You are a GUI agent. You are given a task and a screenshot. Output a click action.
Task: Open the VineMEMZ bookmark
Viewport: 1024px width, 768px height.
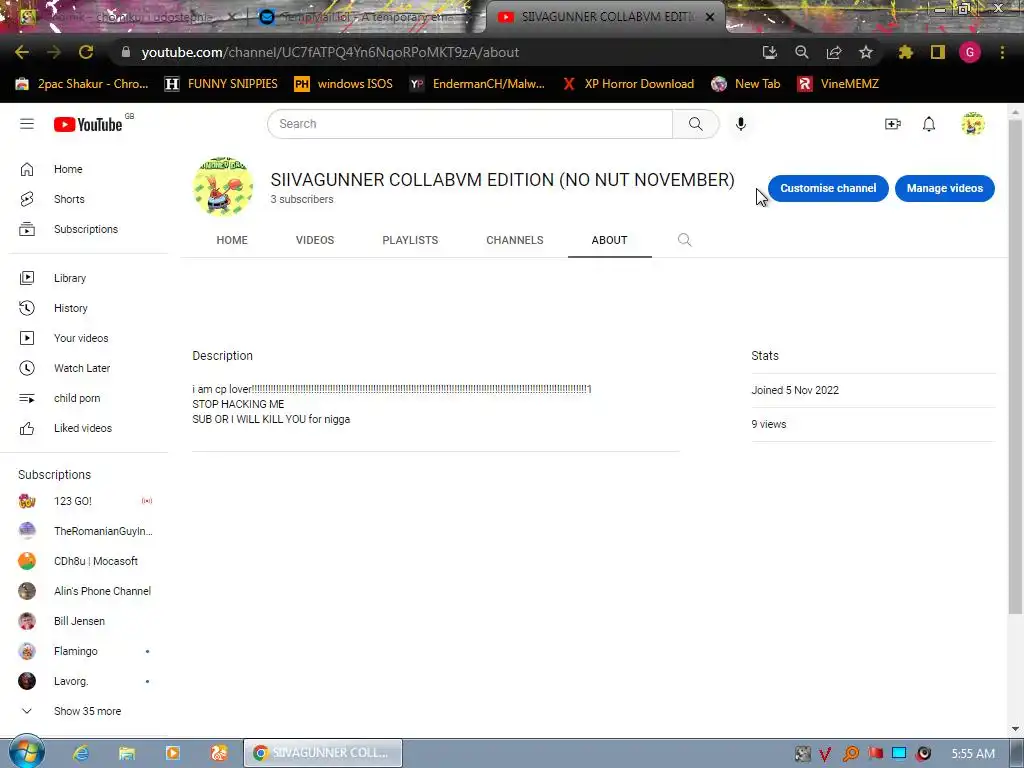[839, 84]
